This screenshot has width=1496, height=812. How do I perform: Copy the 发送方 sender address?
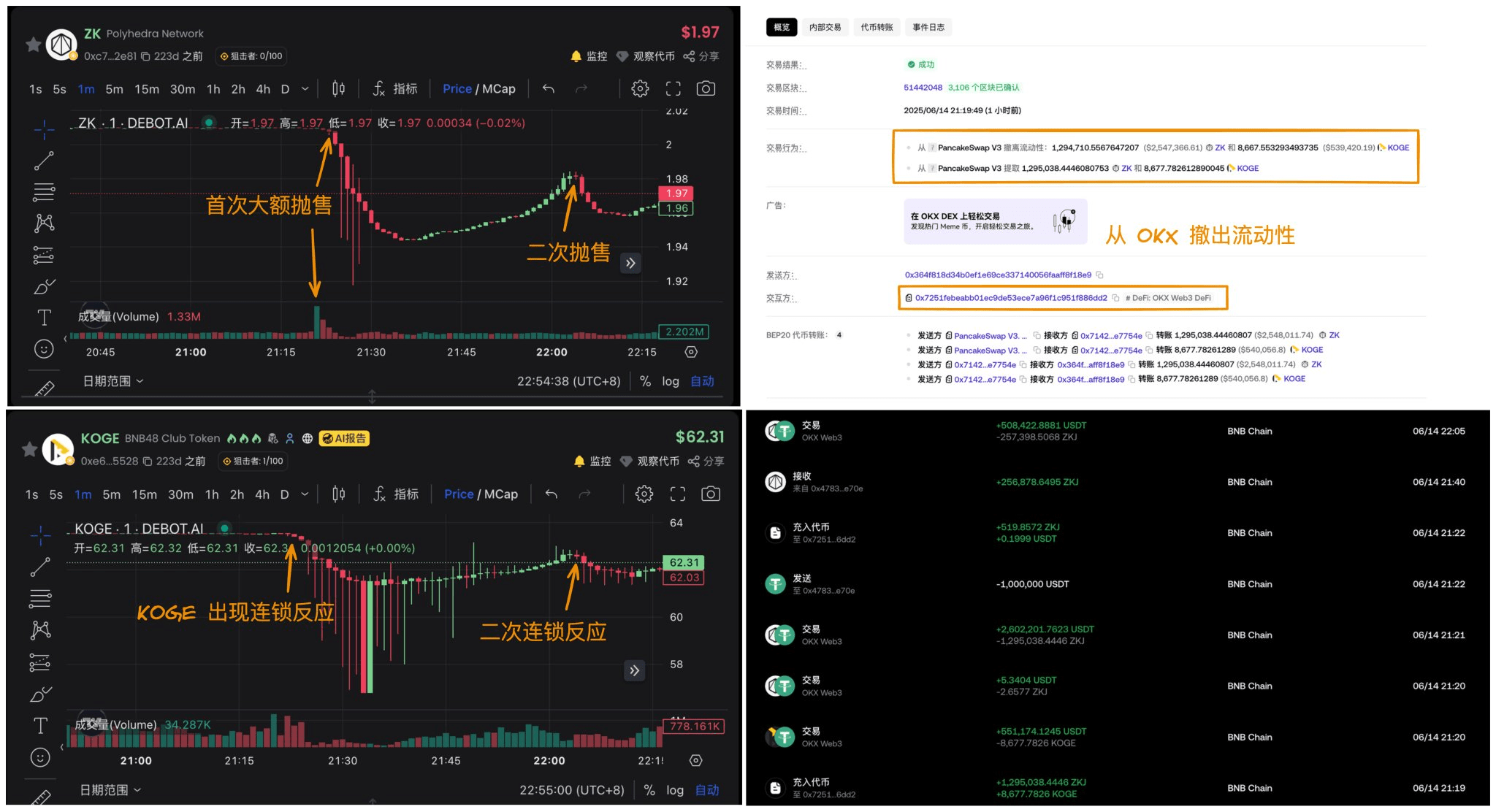point(1099,275)
